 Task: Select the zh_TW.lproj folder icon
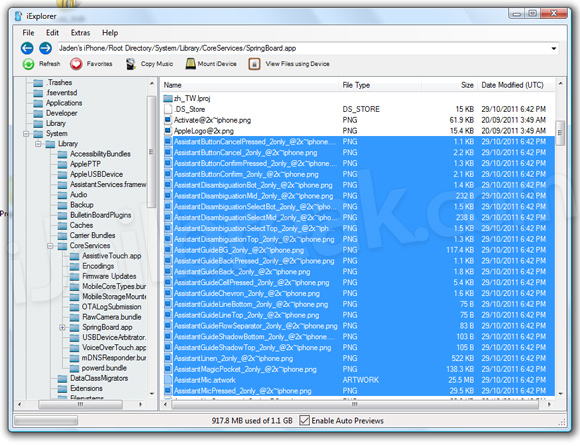168,98
